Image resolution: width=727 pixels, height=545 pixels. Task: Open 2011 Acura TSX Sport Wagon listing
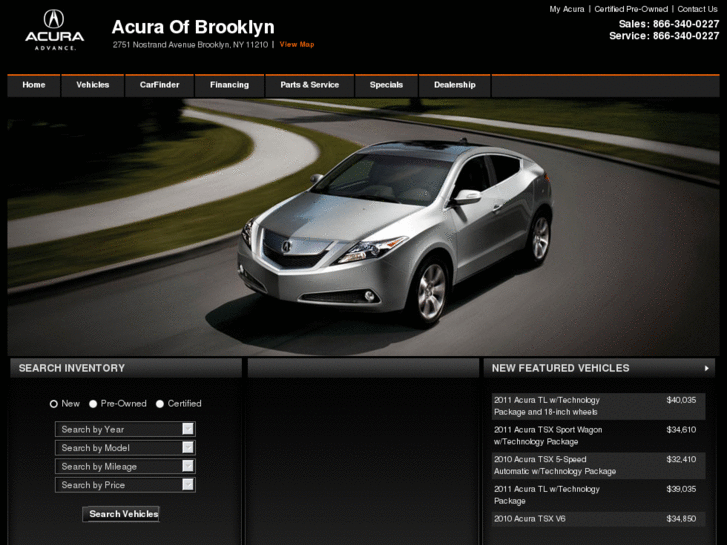pos(599,436)
